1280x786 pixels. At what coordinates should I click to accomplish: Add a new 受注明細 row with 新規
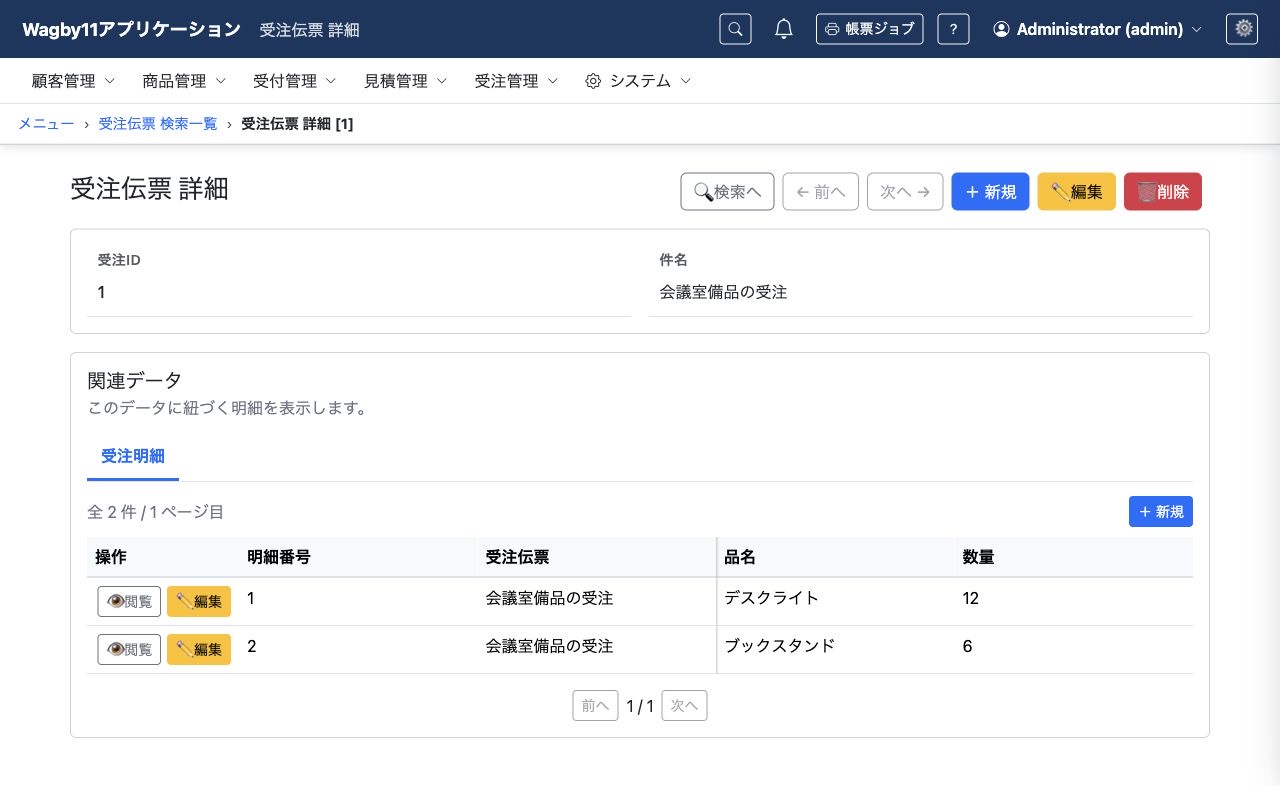(1161, 512)
